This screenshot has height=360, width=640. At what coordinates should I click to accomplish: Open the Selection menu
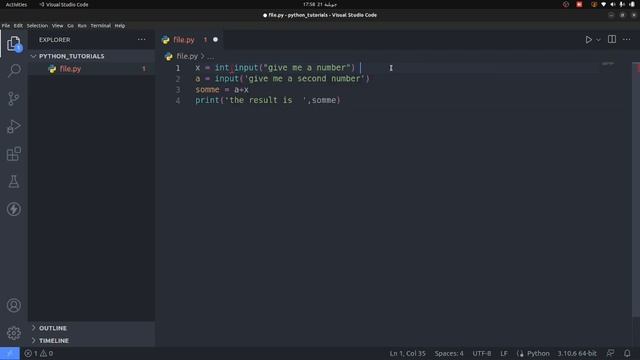pos(37,25)
